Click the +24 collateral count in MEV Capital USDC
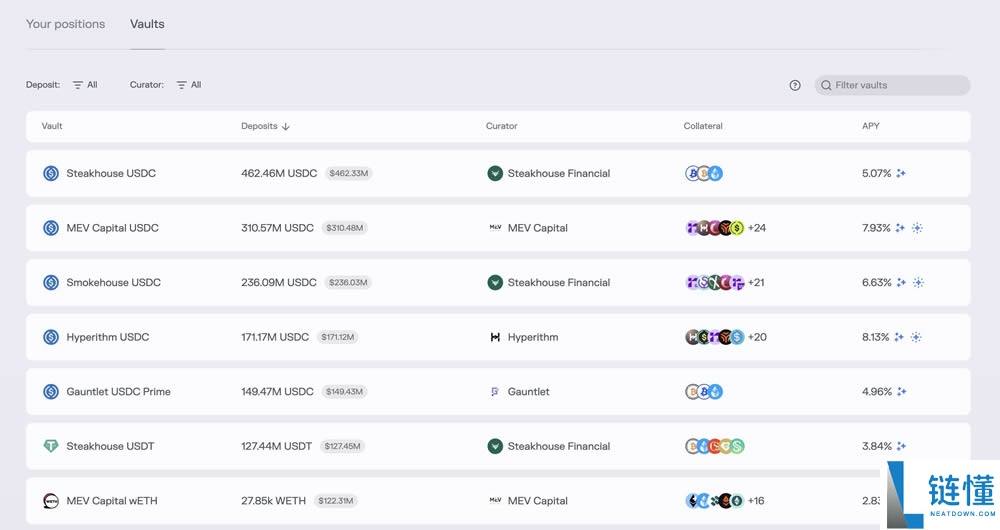 [757, 228]
